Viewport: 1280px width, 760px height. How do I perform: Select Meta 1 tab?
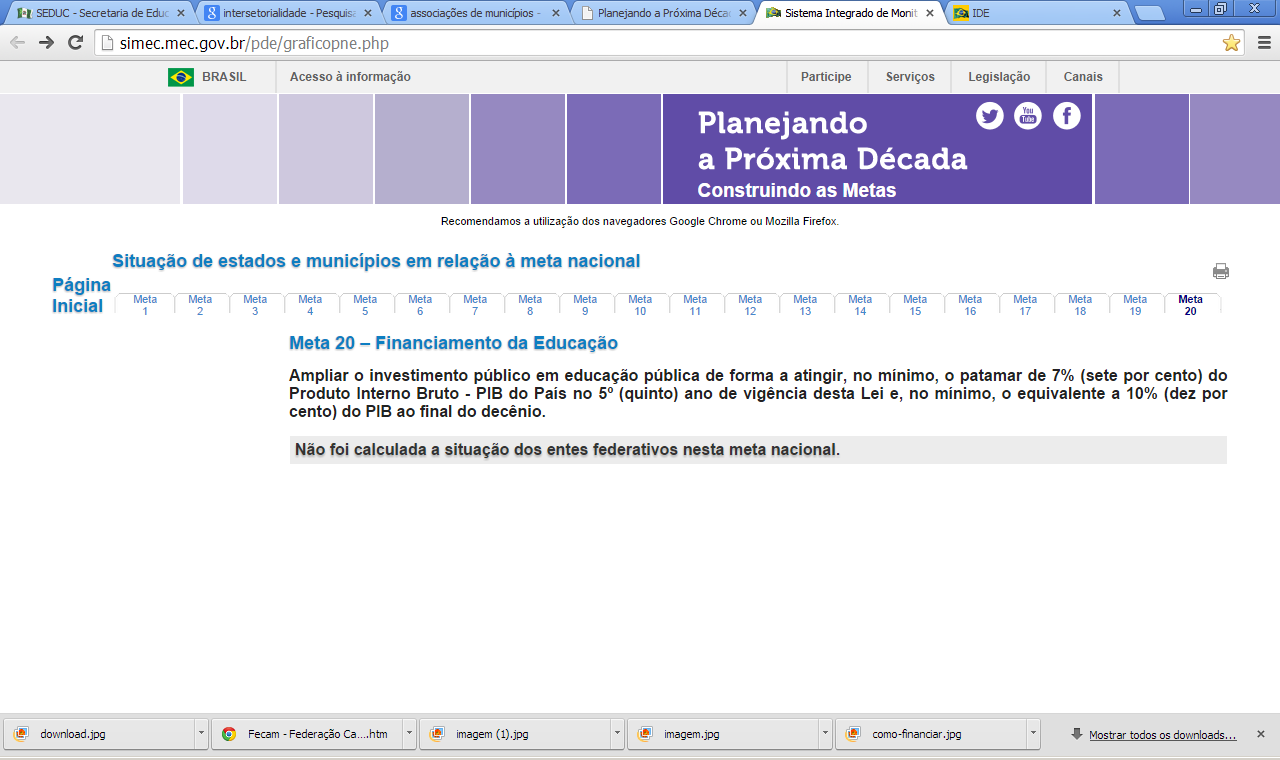coord(145,305)
